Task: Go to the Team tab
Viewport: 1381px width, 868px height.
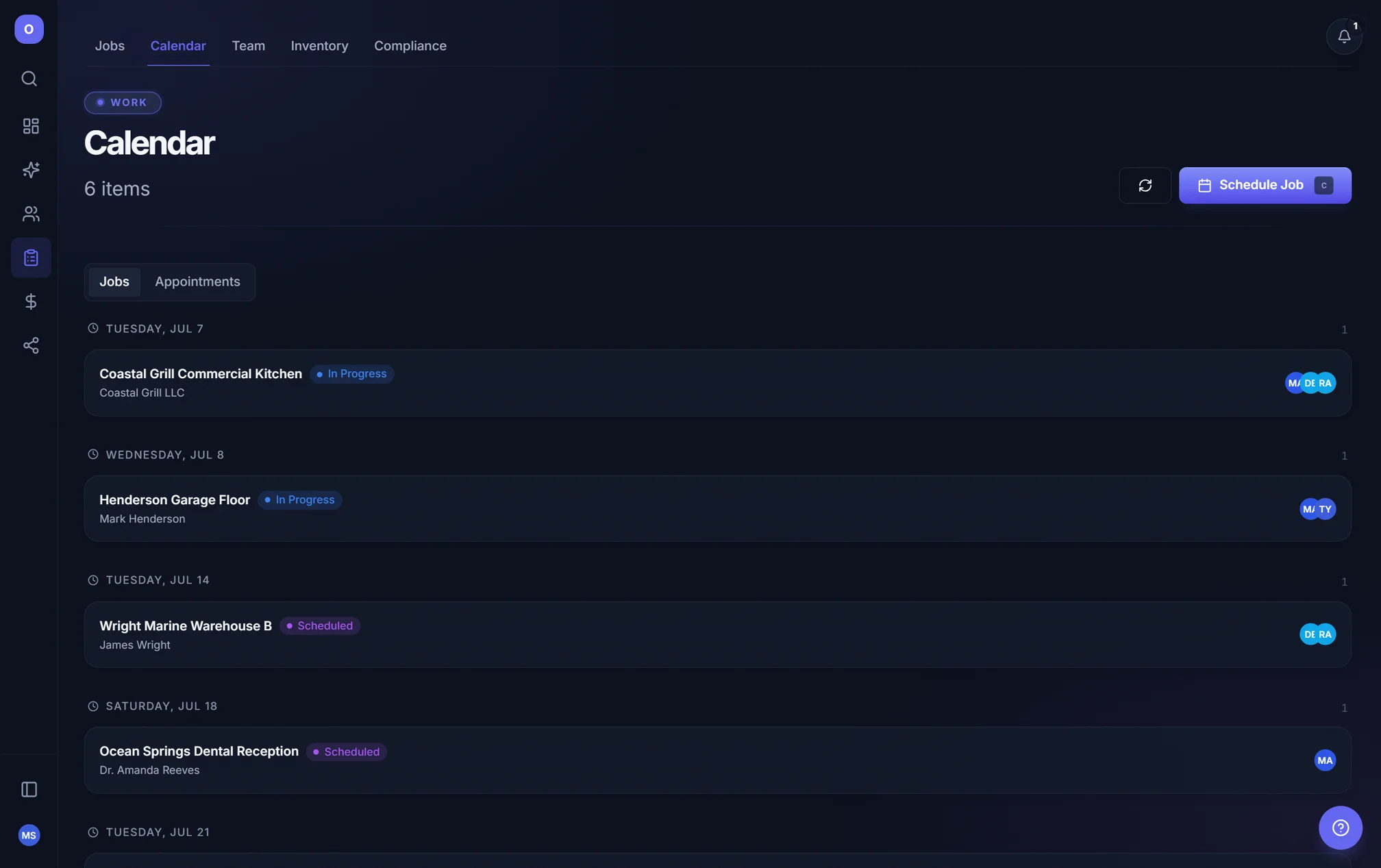Action: 248,46
